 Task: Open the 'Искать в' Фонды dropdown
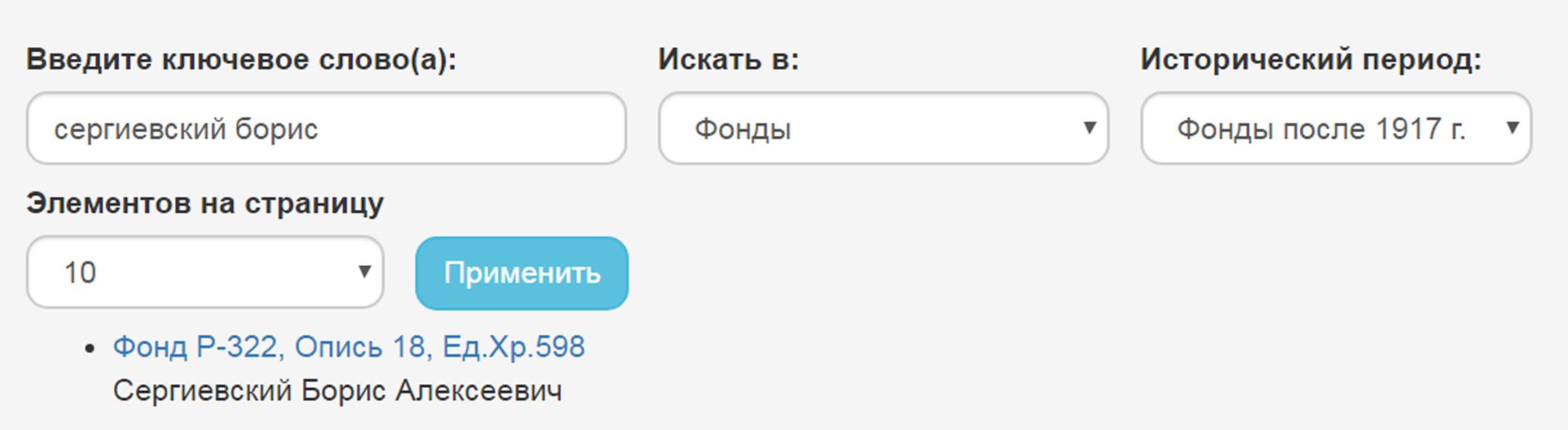[883, 129]
